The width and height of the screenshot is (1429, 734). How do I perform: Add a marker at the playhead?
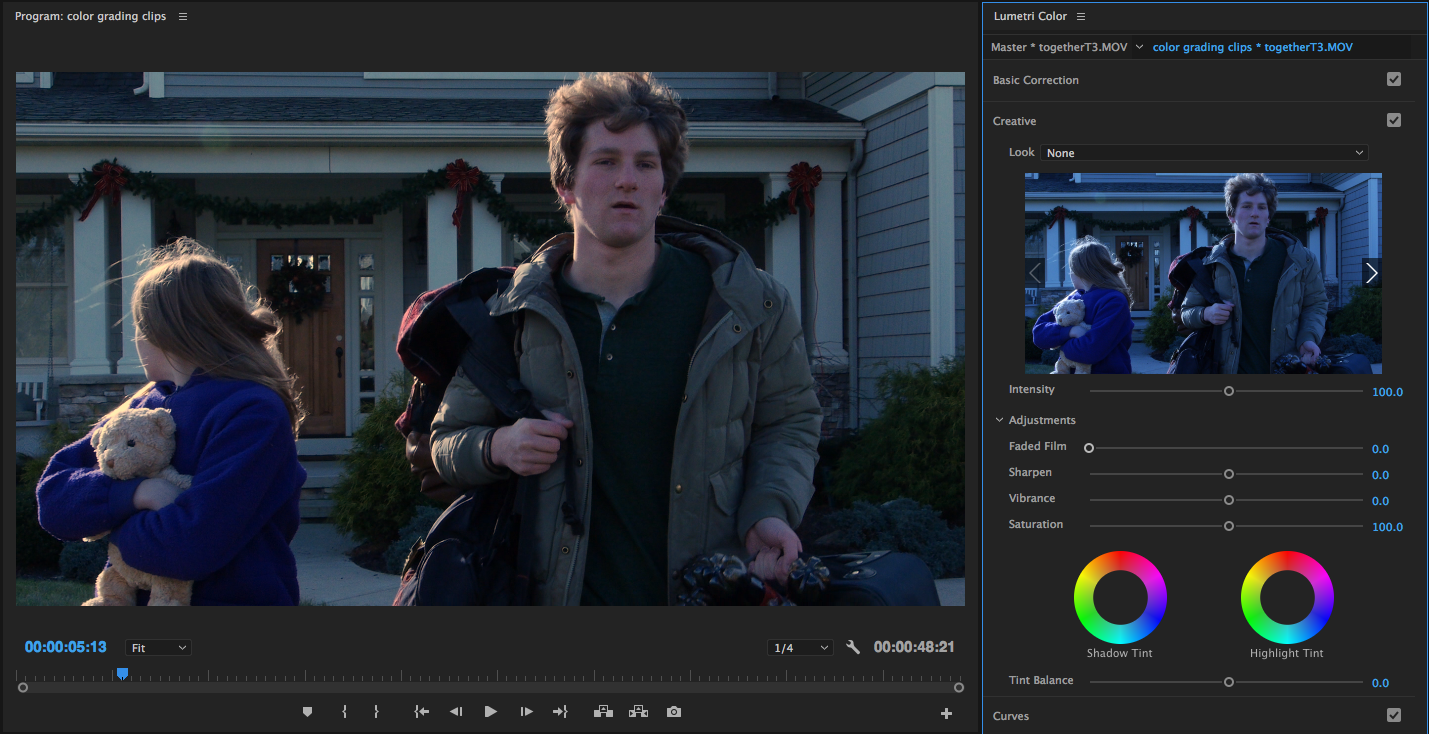point(307,711)
